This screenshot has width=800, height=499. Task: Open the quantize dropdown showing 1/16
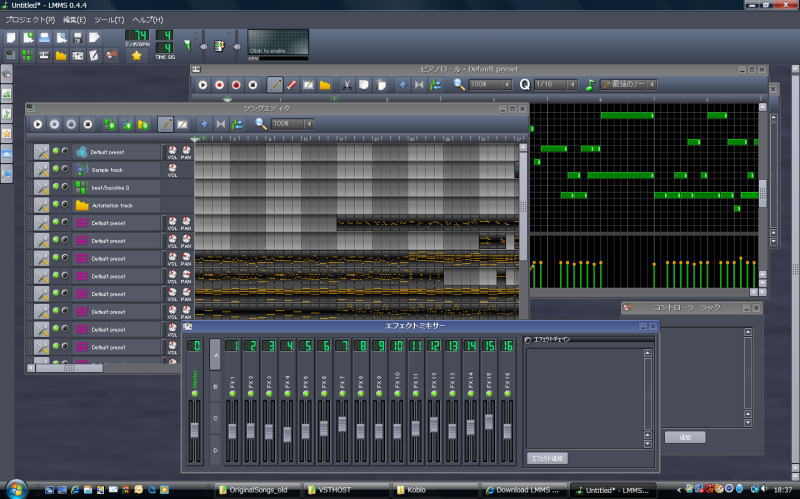click(x=556, y=85)
